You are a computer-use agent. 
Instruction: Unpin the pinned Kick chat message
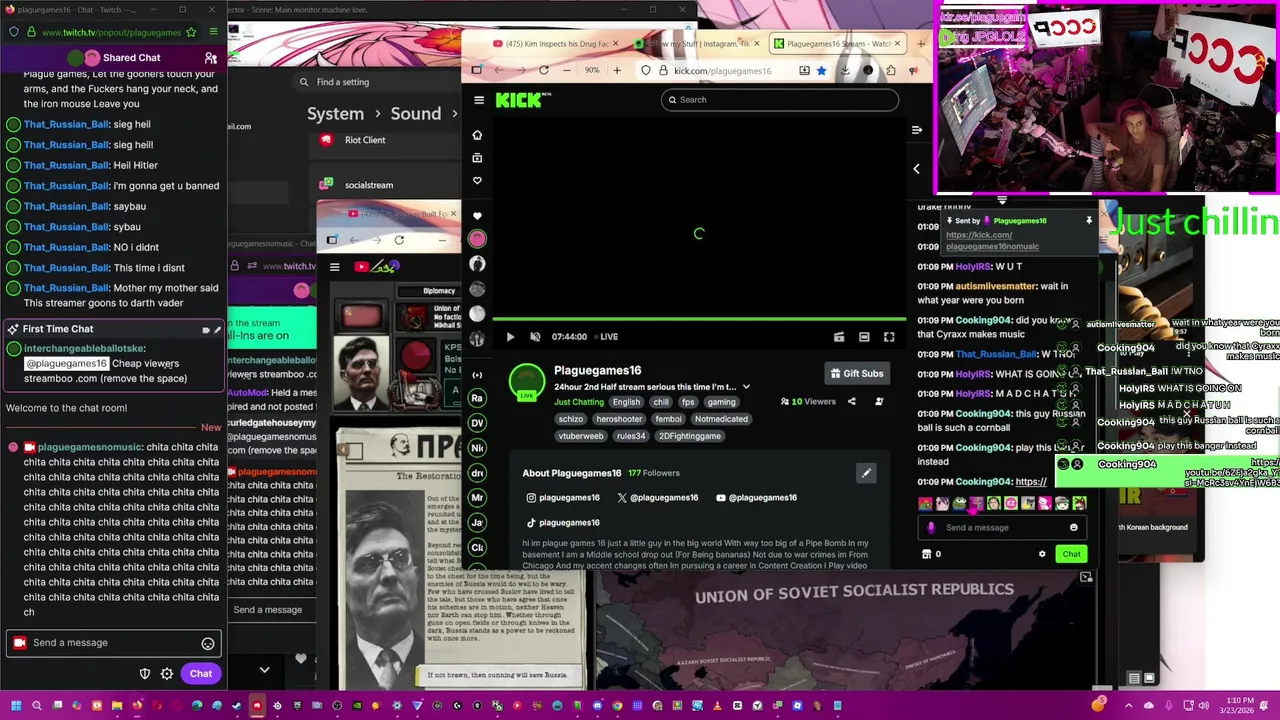pyautogui.click(x=1089, y=220)
